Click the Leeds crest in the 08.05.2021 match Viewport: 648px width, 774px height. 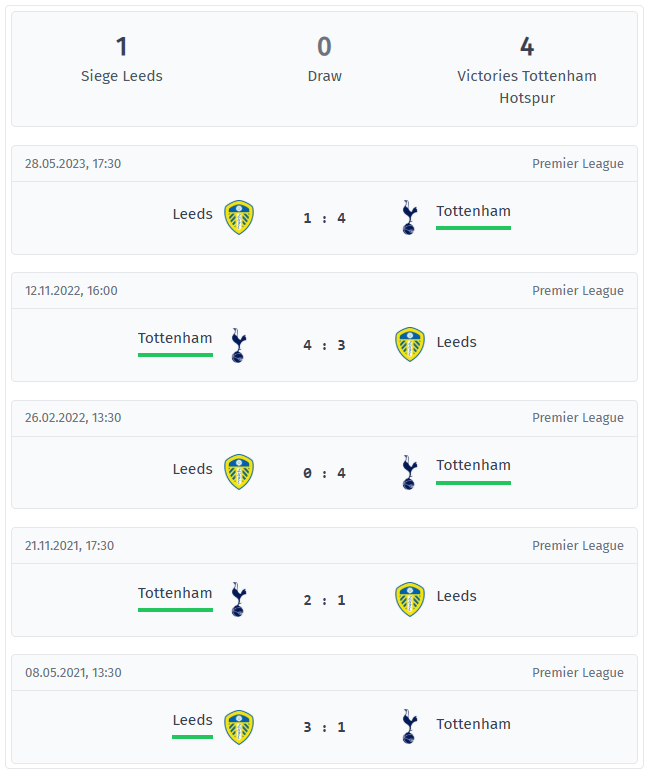(x=238, y=727)
